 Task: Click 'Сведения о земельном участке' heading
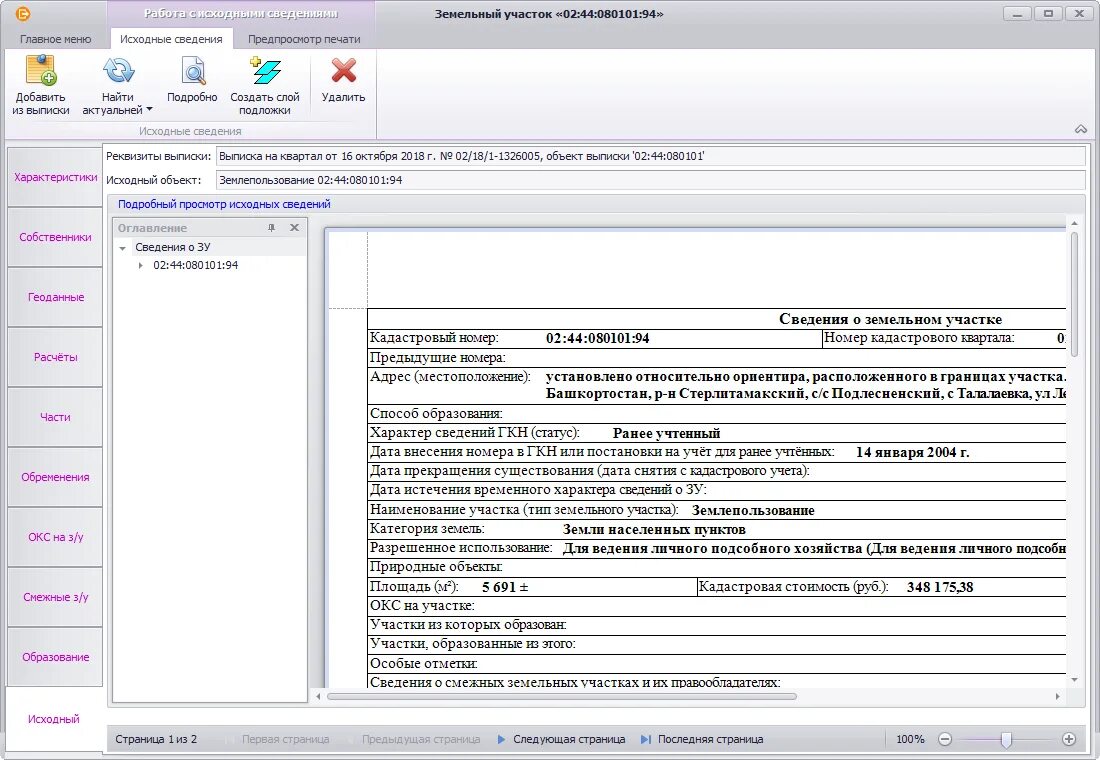(x=890, y=319)
